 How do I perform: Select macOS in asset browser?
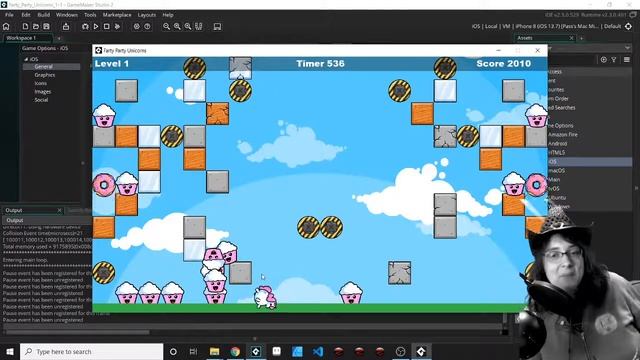point(557,170)
